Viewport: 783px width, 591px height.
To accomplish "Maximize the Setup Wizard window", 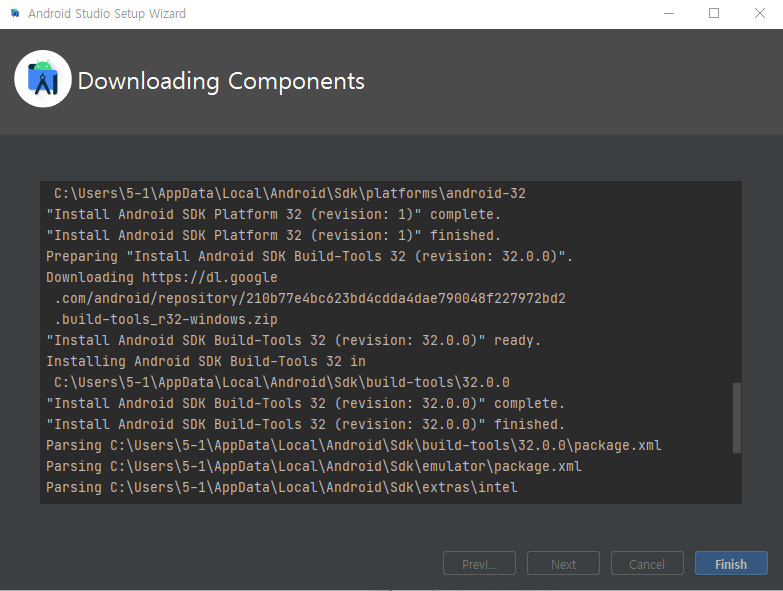I will (x=714, y=13).
